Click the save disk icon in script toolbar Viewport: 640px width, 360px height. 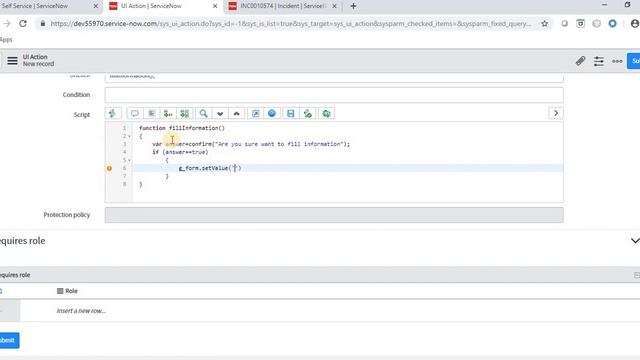coord(291,113)
